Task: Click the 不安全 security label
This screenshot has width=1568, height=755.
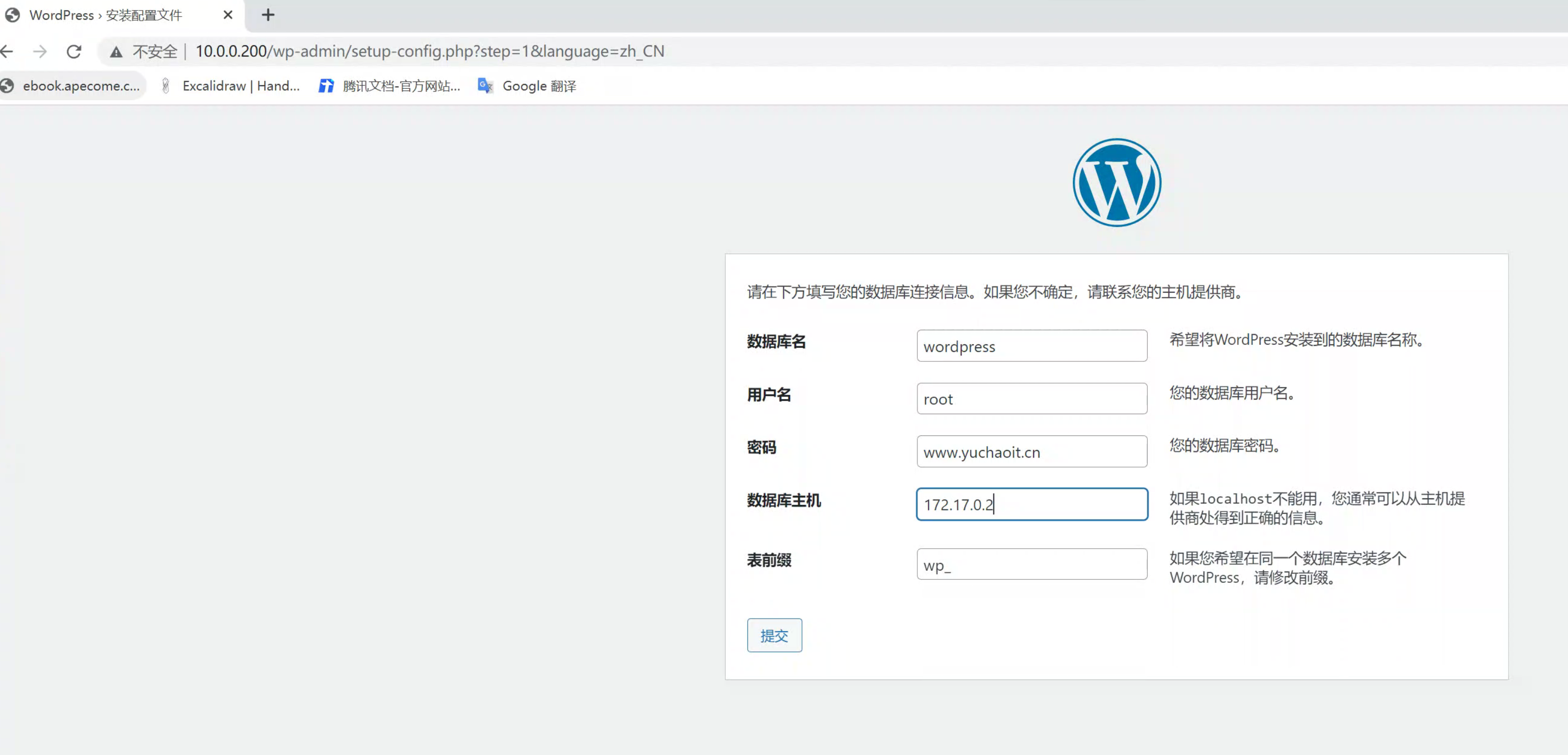Action: (x=154, y=52)
